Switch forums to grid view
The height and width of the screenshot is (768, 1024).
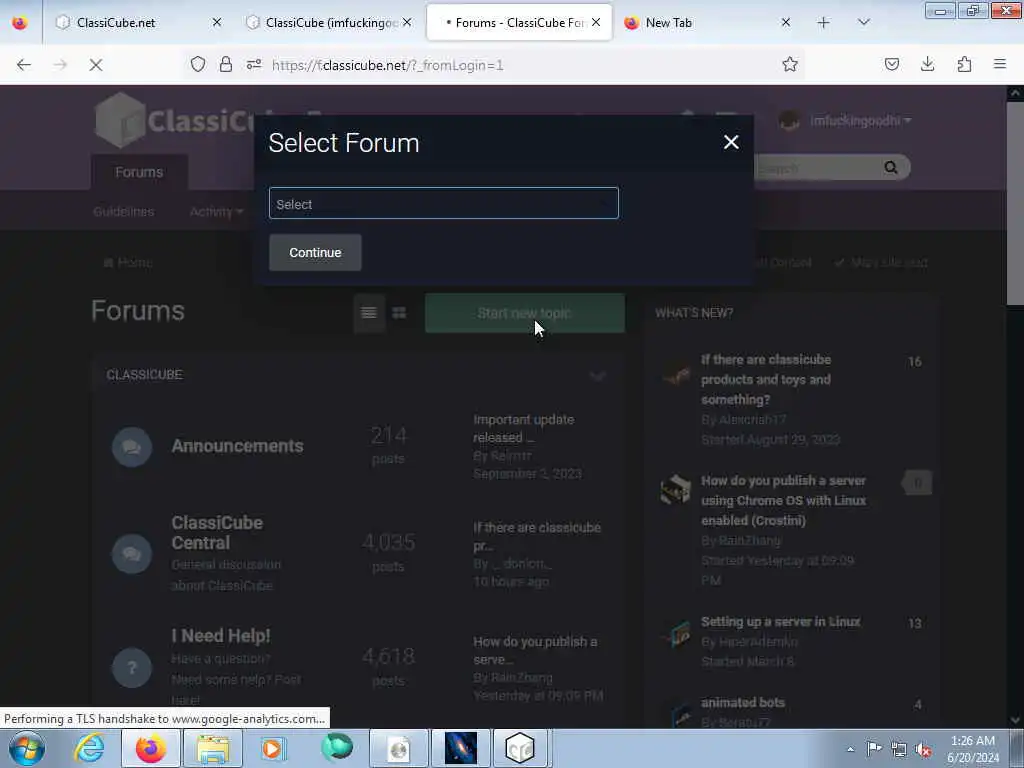[x=399, y=313]
